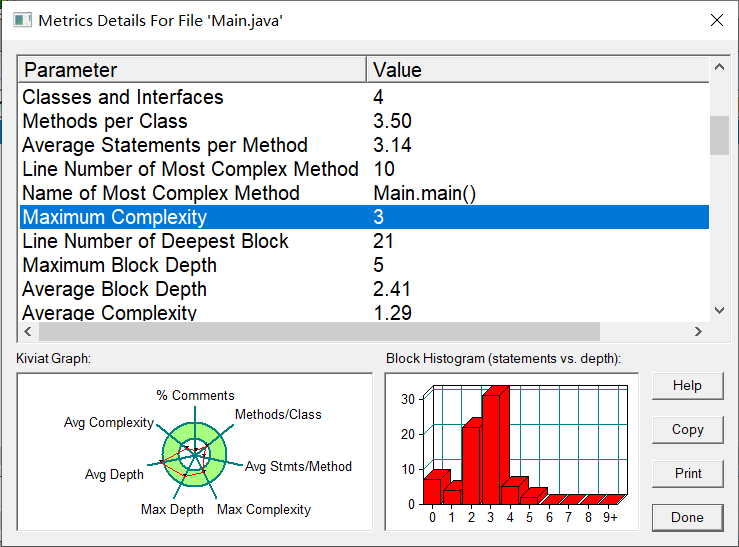Select the Classes and Interfaces row
The width and height of the screenshot is (739, 547).
[364, 97]
